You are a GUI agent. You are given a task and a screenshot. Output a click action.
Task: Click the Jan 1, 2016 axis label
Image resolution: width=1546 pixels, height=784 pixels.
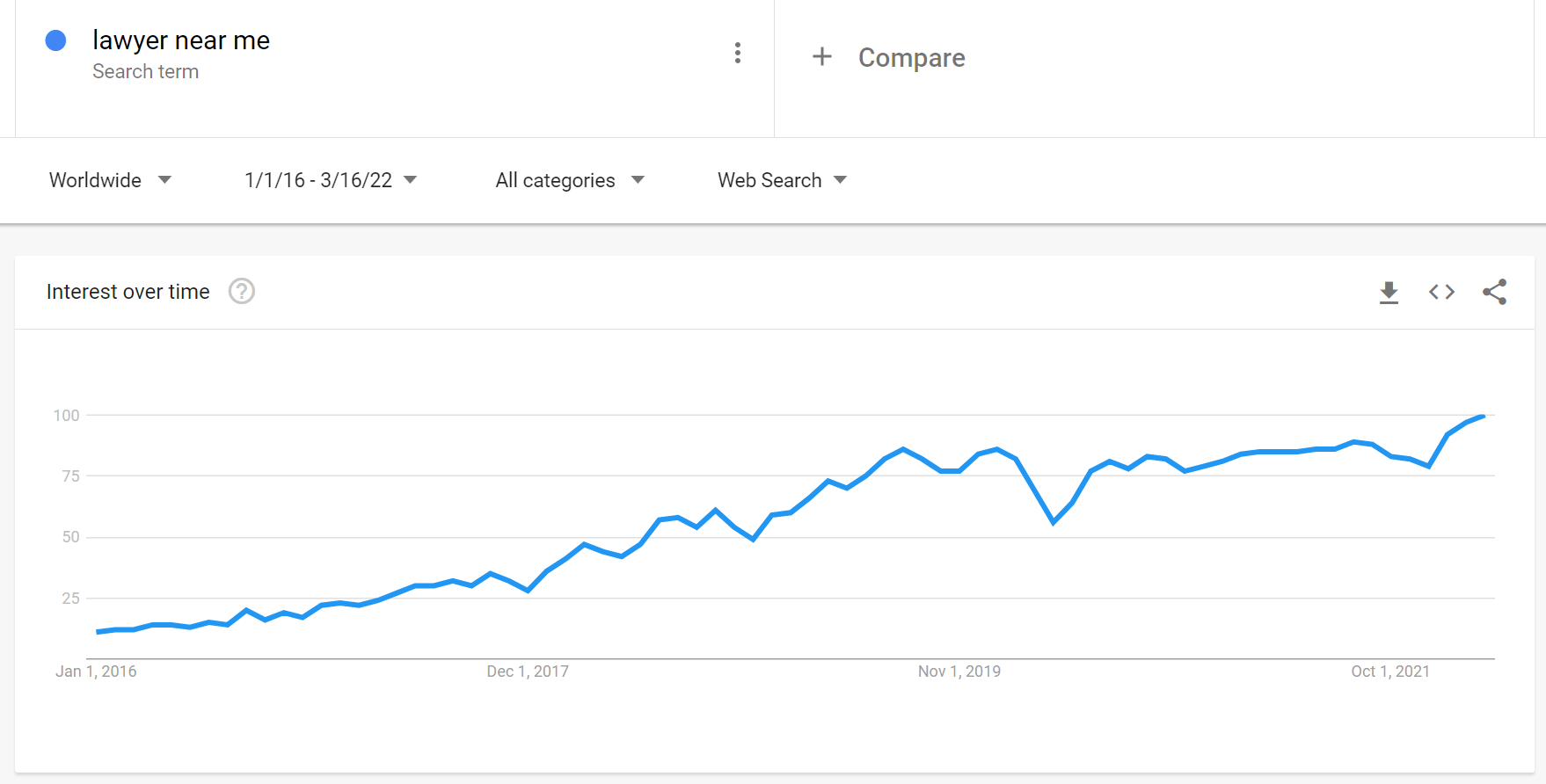pos(96,671)
